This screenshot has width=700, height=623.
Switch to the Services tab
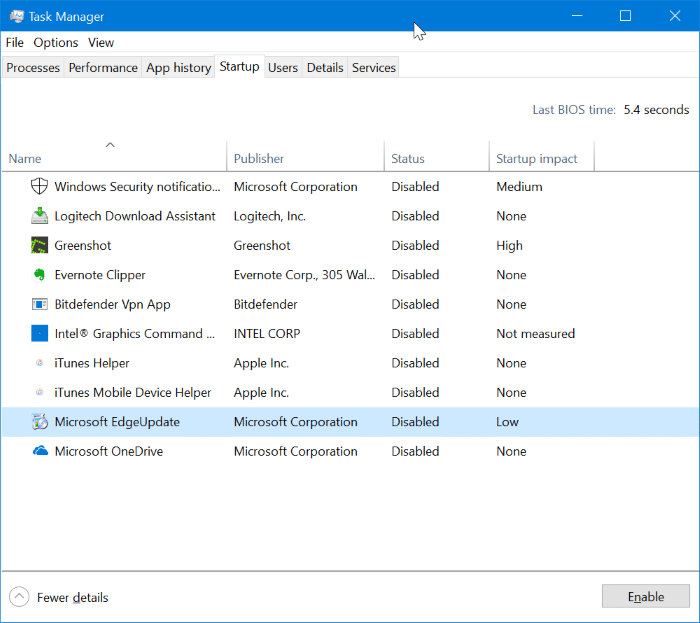point(373,67)
